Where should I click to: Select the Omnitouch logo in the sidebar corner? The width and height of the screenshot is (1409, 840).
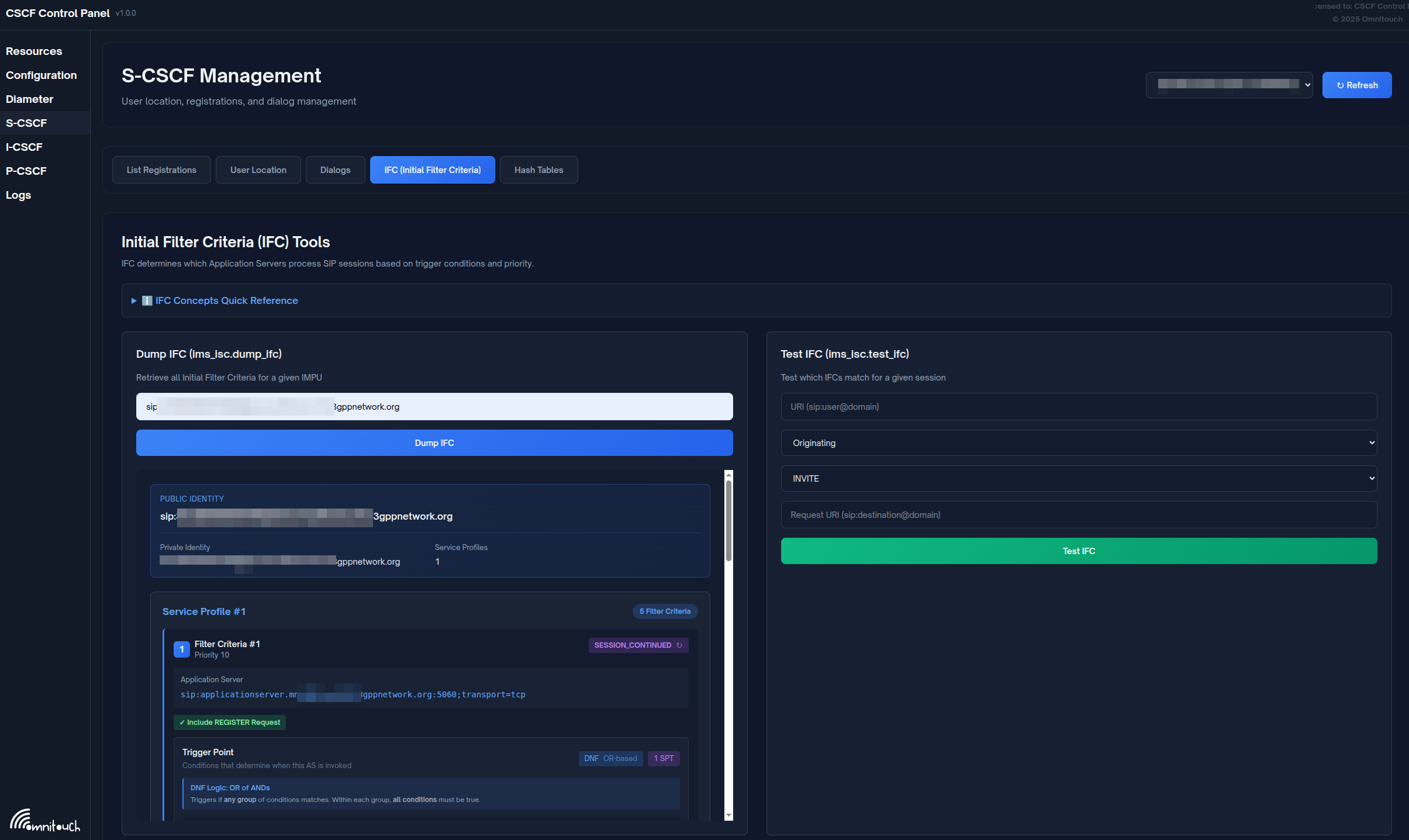click(x=45, y=821)
